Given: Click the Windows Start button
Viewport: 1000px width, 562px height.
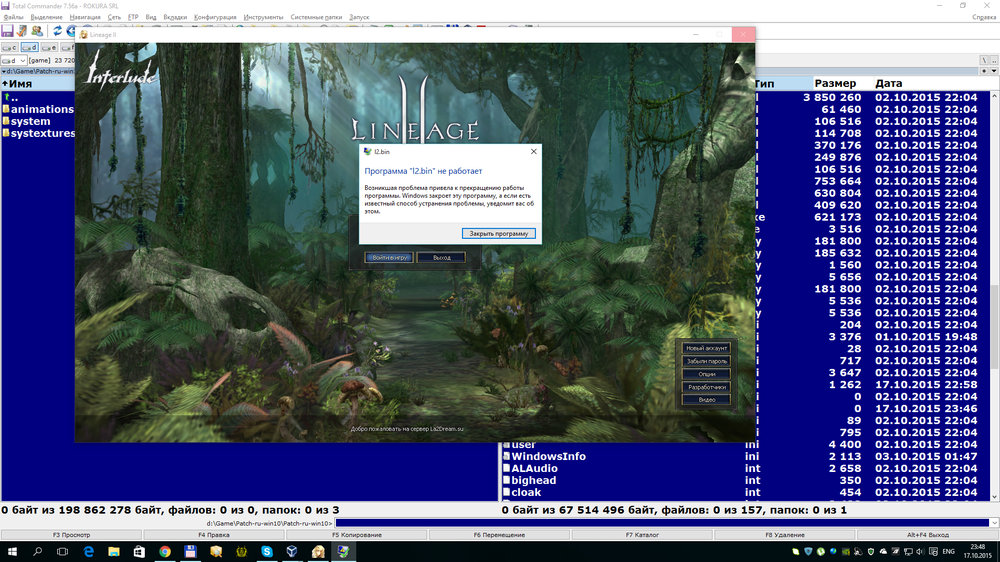Looking at the screenshot, I should pos(11,551).
